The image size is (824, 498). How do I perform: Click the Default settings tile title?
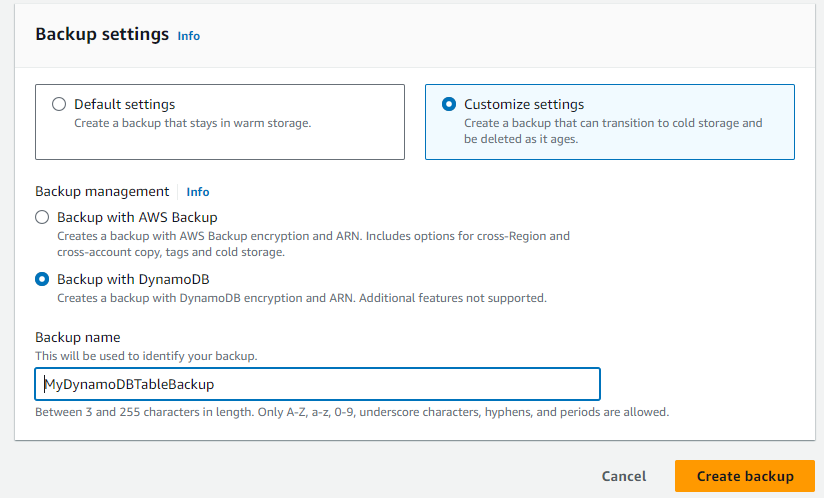(124, 104)
